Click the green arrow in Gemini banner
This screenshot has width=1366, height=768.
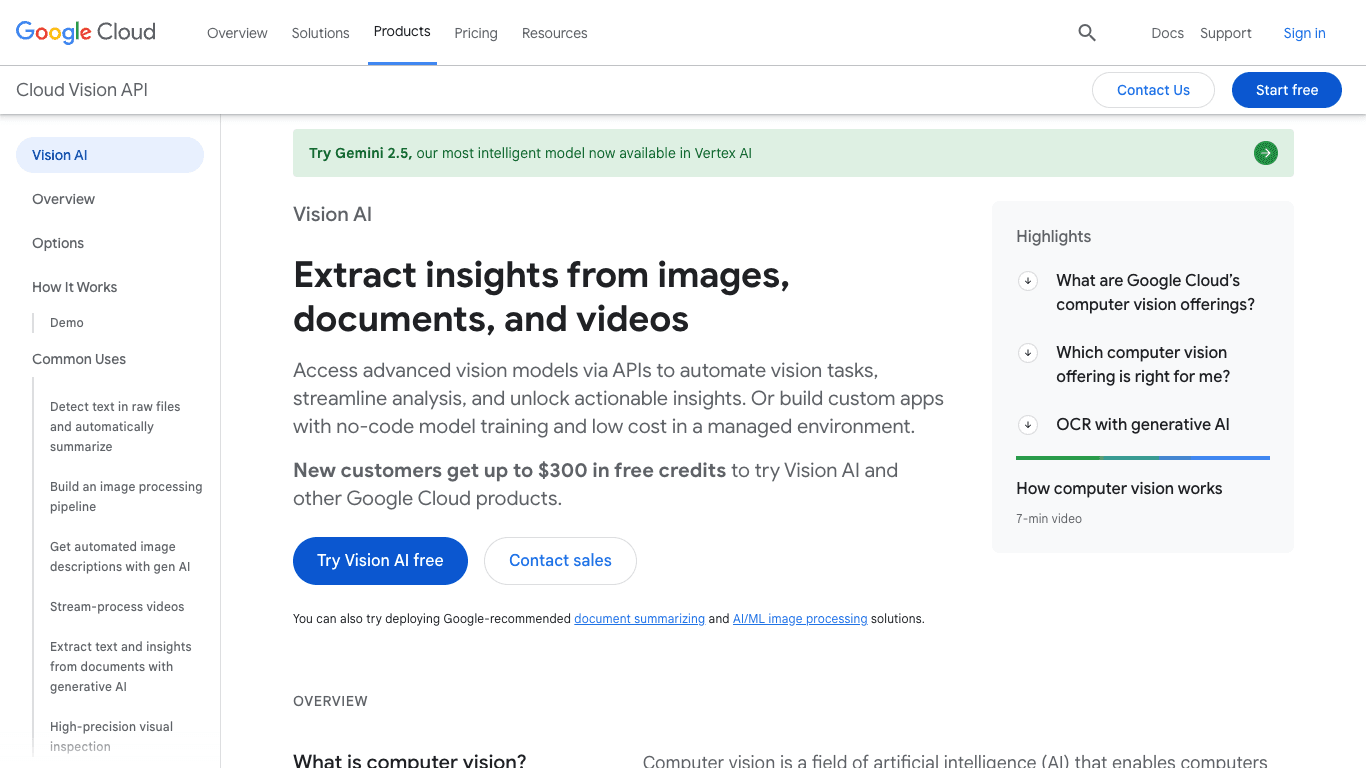1266,153
